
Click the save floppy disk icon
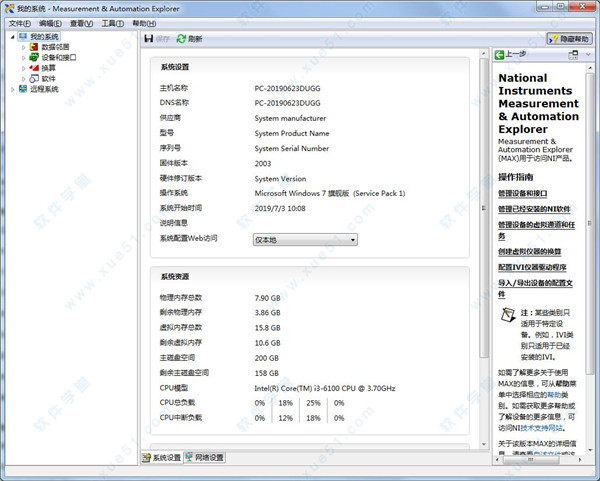tap(149, 38)
